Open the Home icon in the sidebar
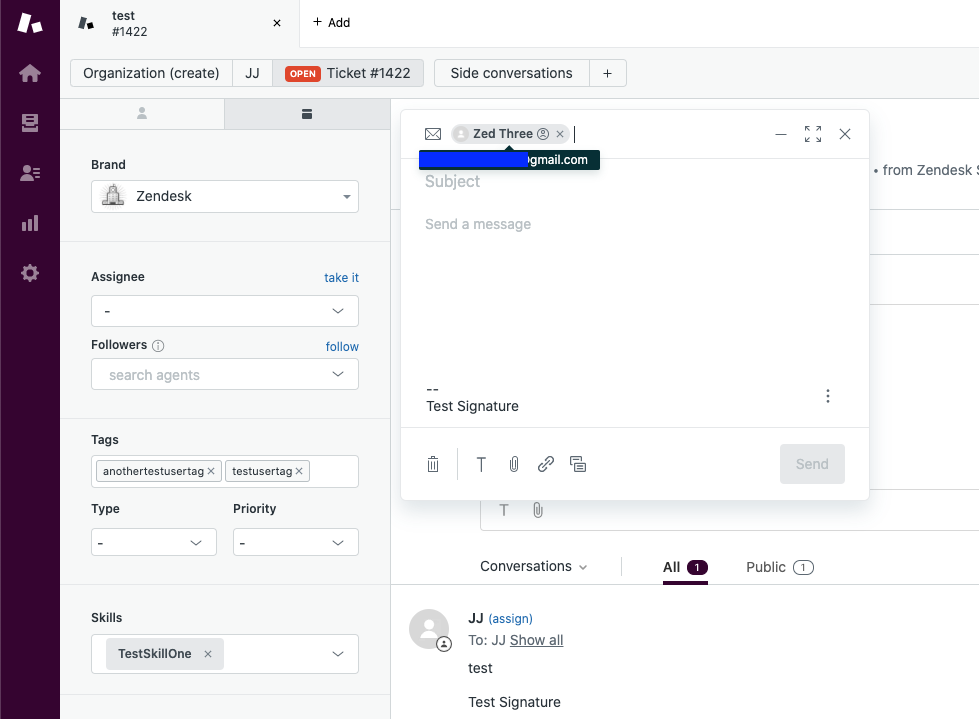The image size is (979, 719). coord(29,73)
